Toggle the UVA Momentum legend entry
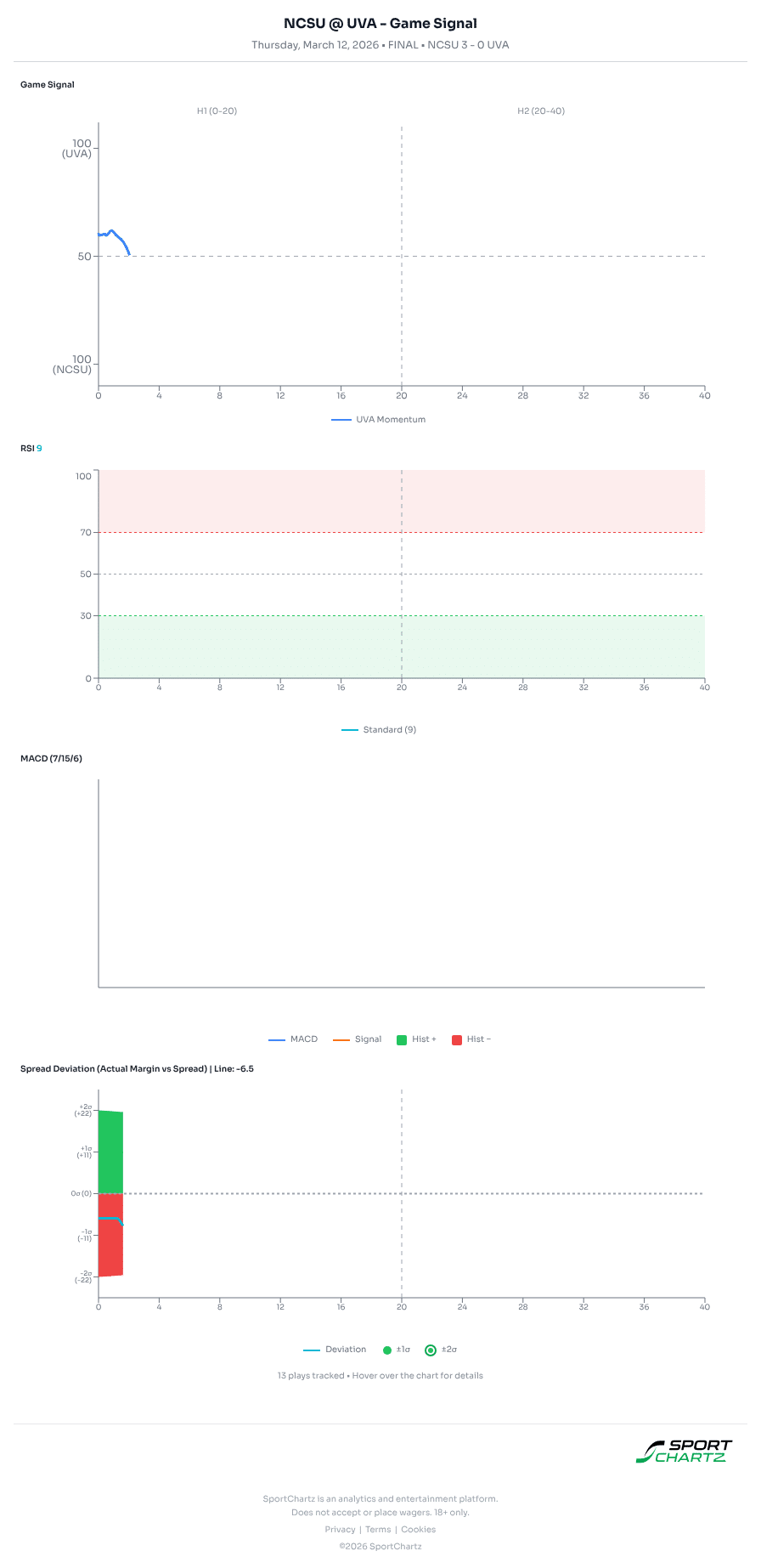The width and height of the screenshot is (761, 1568). tap(379, 420)
